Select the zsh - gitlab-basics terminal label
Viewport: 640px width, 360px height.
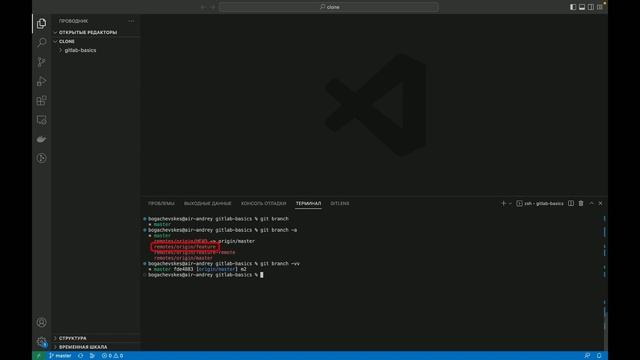click(x=540, y=203)
